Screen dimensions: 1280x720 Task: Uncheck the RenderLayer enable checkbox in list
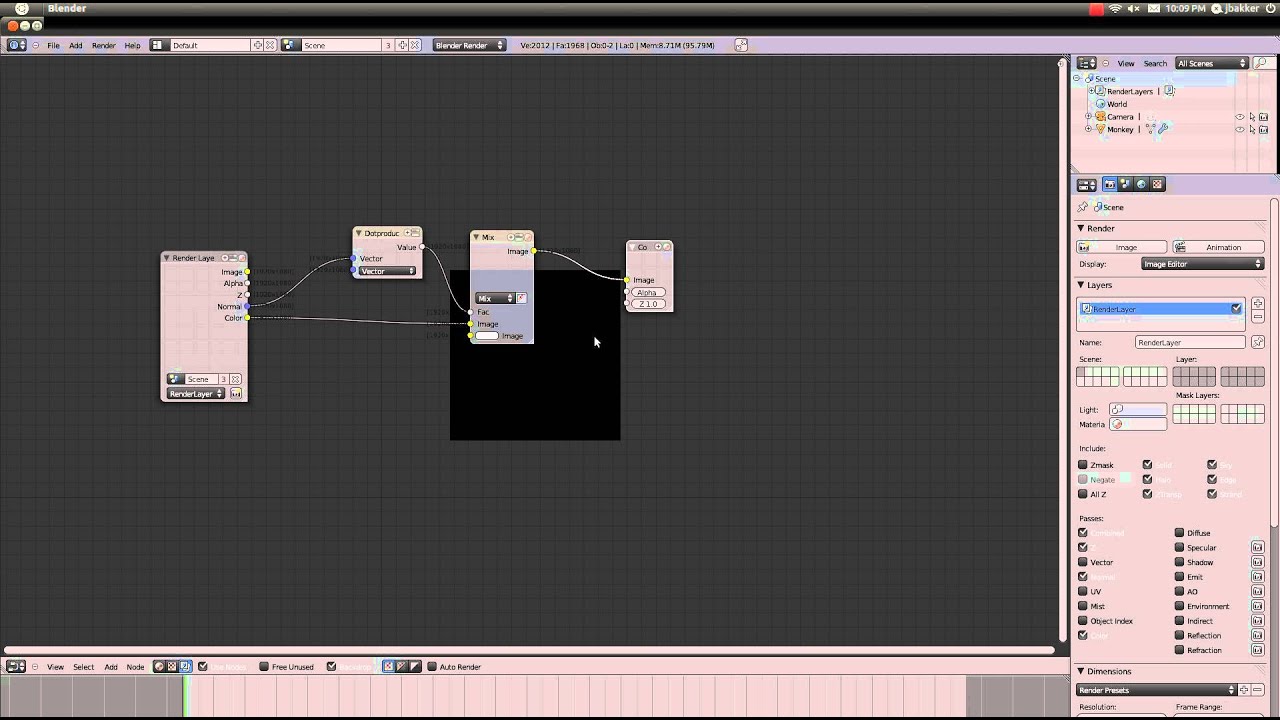click(1236, 308)
